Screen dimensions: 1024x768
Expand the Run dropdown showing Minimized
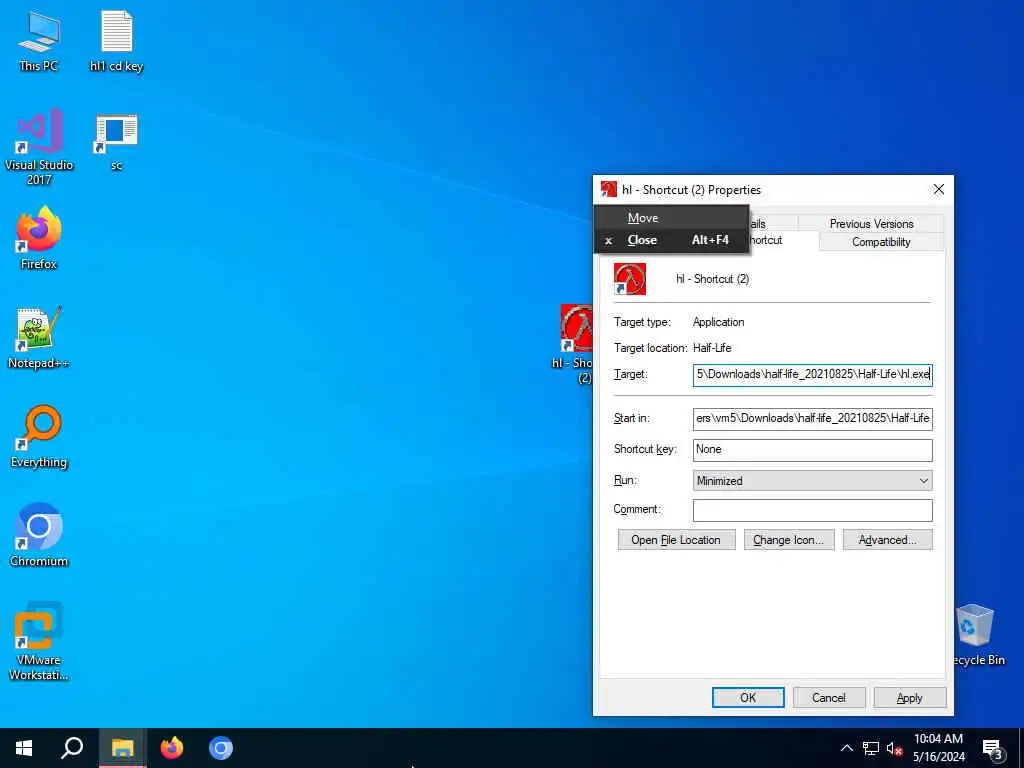(x=812, y=481)
